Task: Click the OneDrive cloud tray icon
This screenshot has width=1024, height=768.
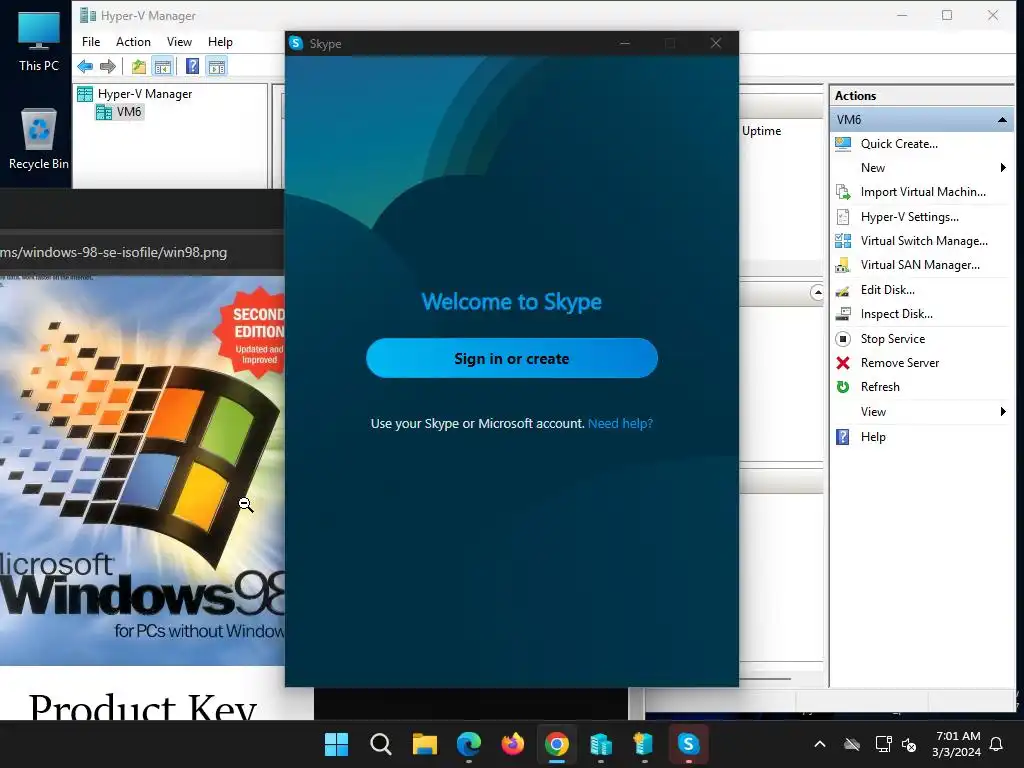Action: (852, 744)
